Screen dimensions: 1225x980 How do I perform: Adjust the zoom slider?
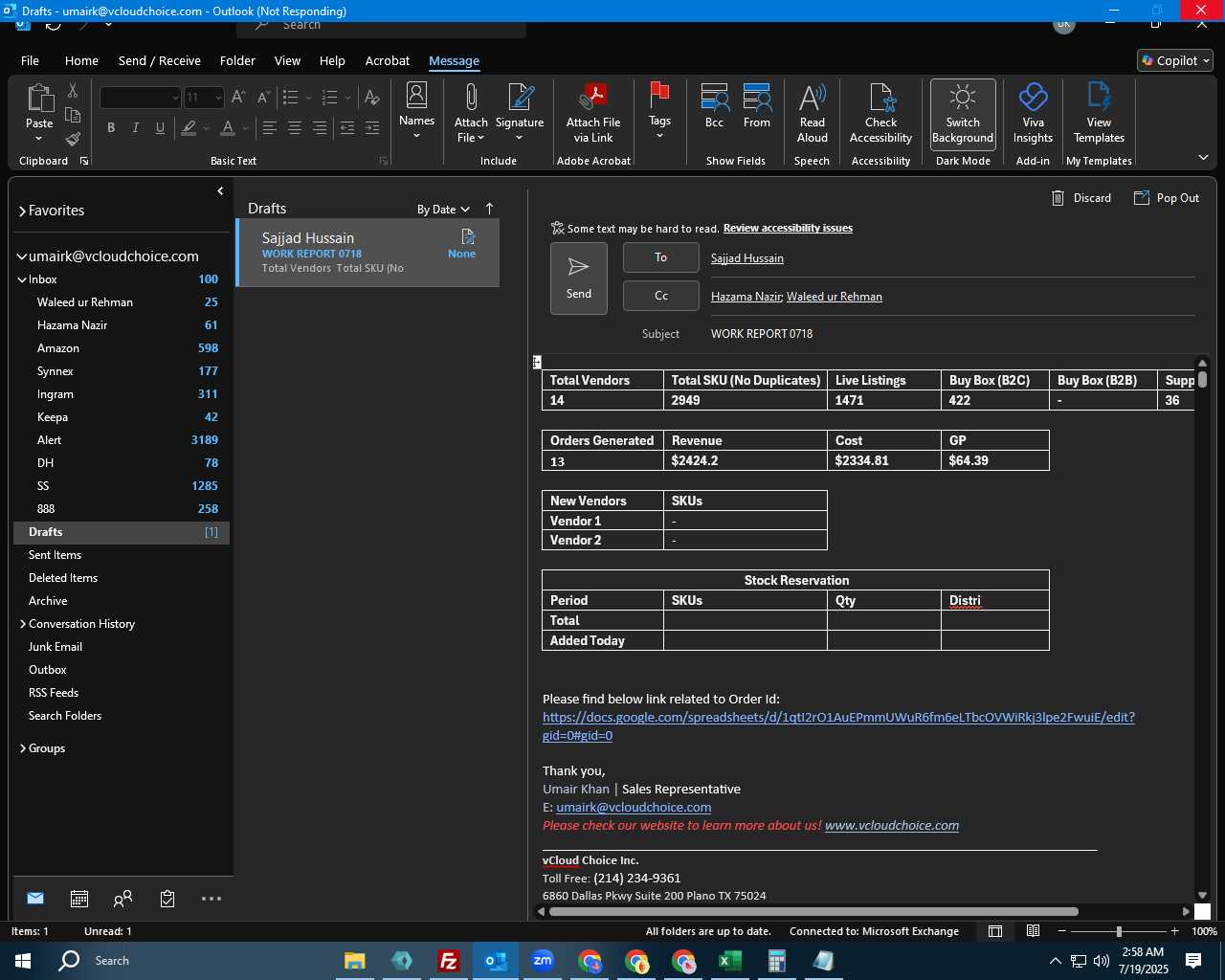pos(1119,931)
